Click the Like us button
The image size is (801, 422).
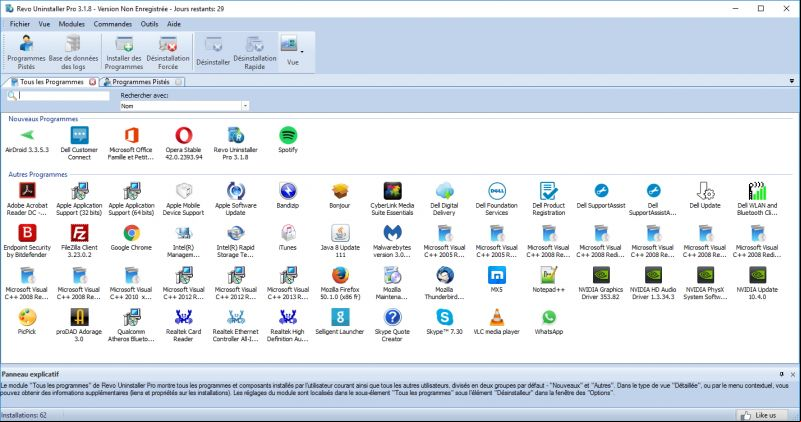pyautogui.click(x=762, y=415)
